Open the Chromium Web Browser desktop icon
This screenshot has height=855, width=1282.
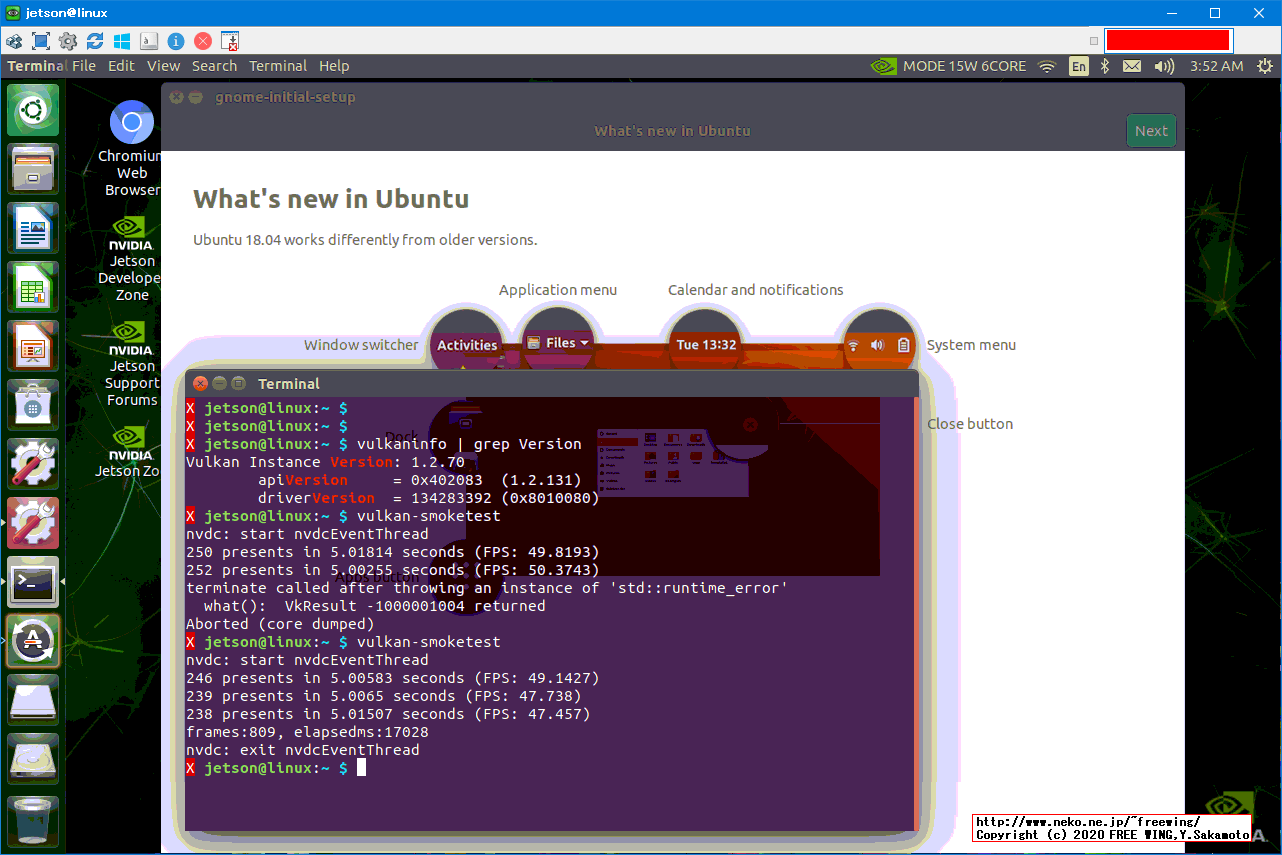click(131, 124)
